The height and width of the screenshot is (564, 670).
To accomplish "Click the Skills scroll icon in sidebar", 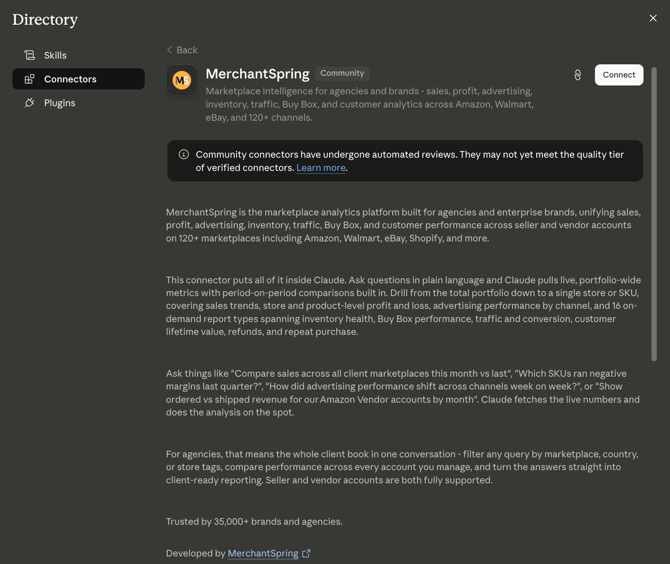I will pyautogui.click(x=29, y=55).
